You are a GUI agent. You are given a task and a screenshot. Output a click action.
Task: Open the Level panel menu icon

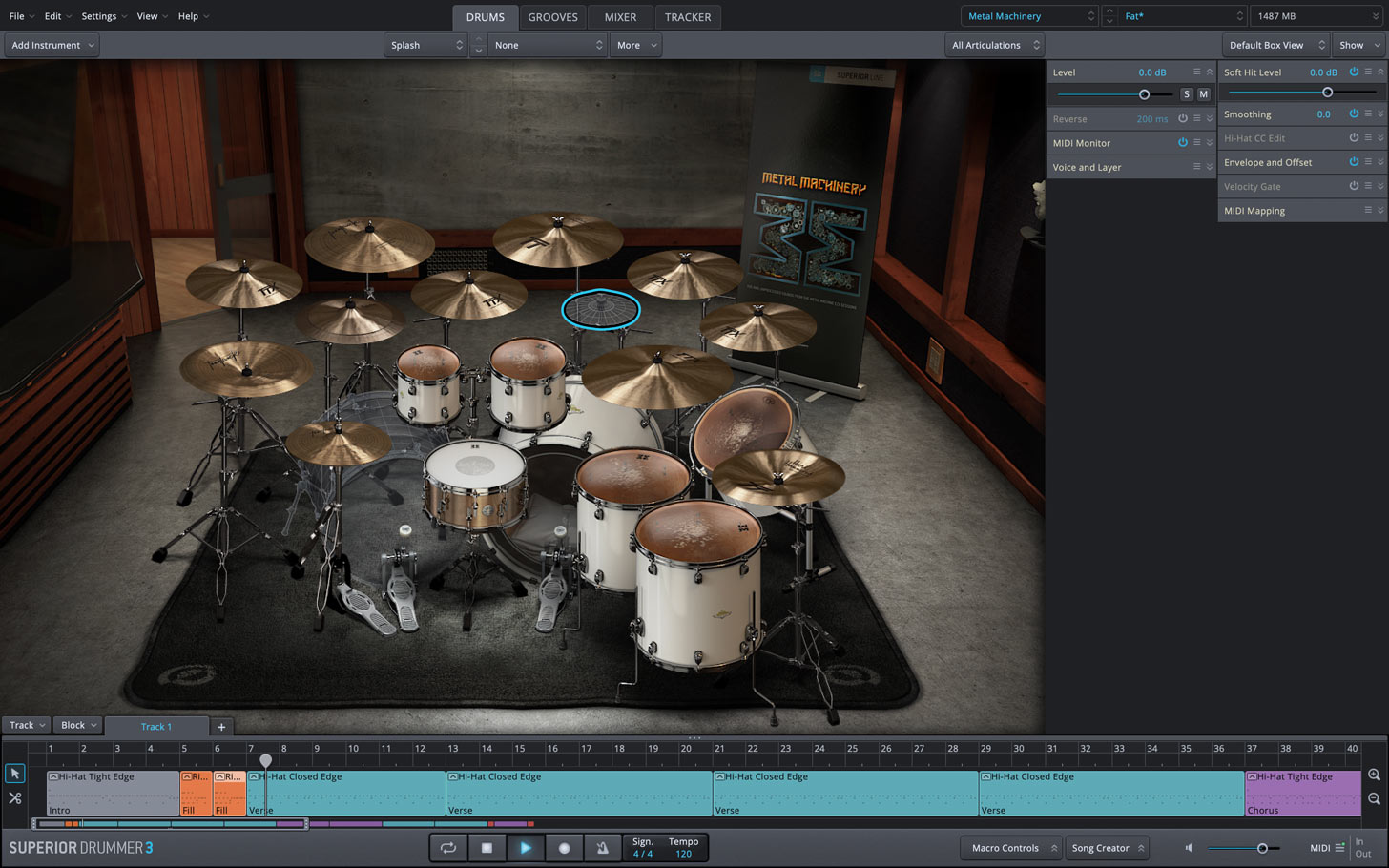(x=1196, y=72)
